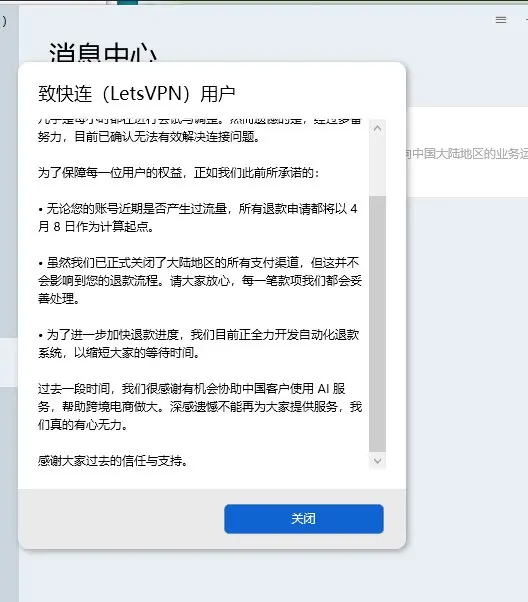Click the minimize dash at top-right edge
The height and width of the screenshot is (602, 528).
[x=526, y=20]
